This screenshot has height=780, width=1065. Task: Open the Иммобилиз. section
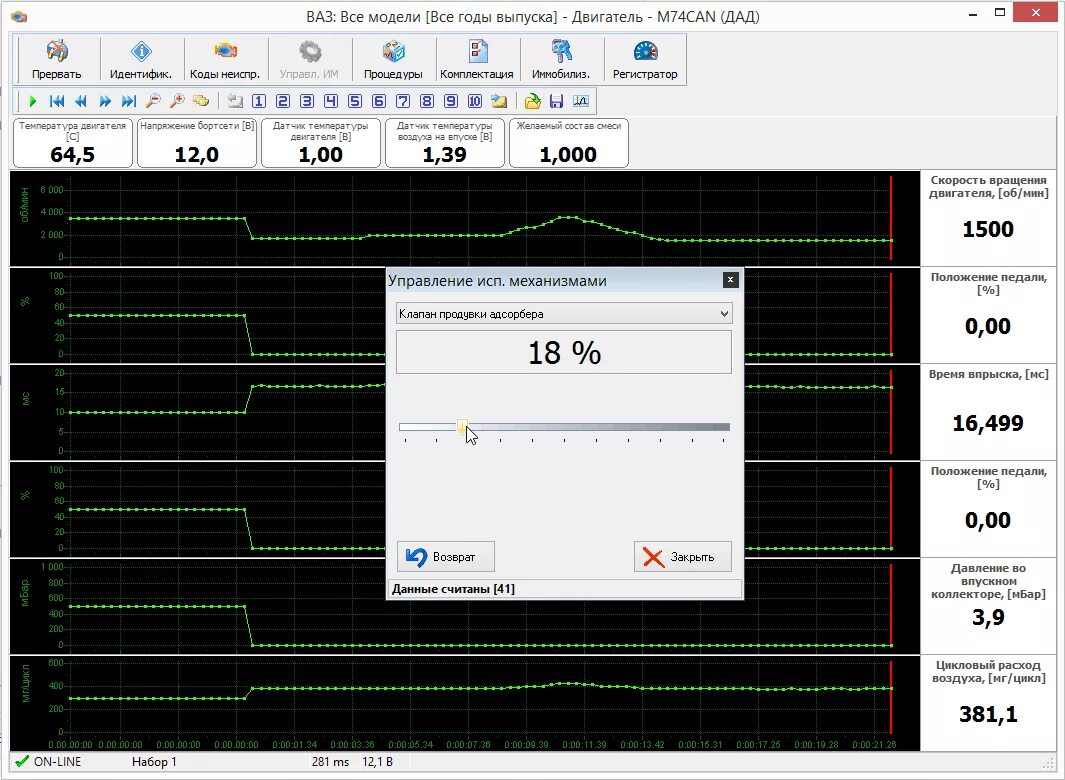pos(560,60)
